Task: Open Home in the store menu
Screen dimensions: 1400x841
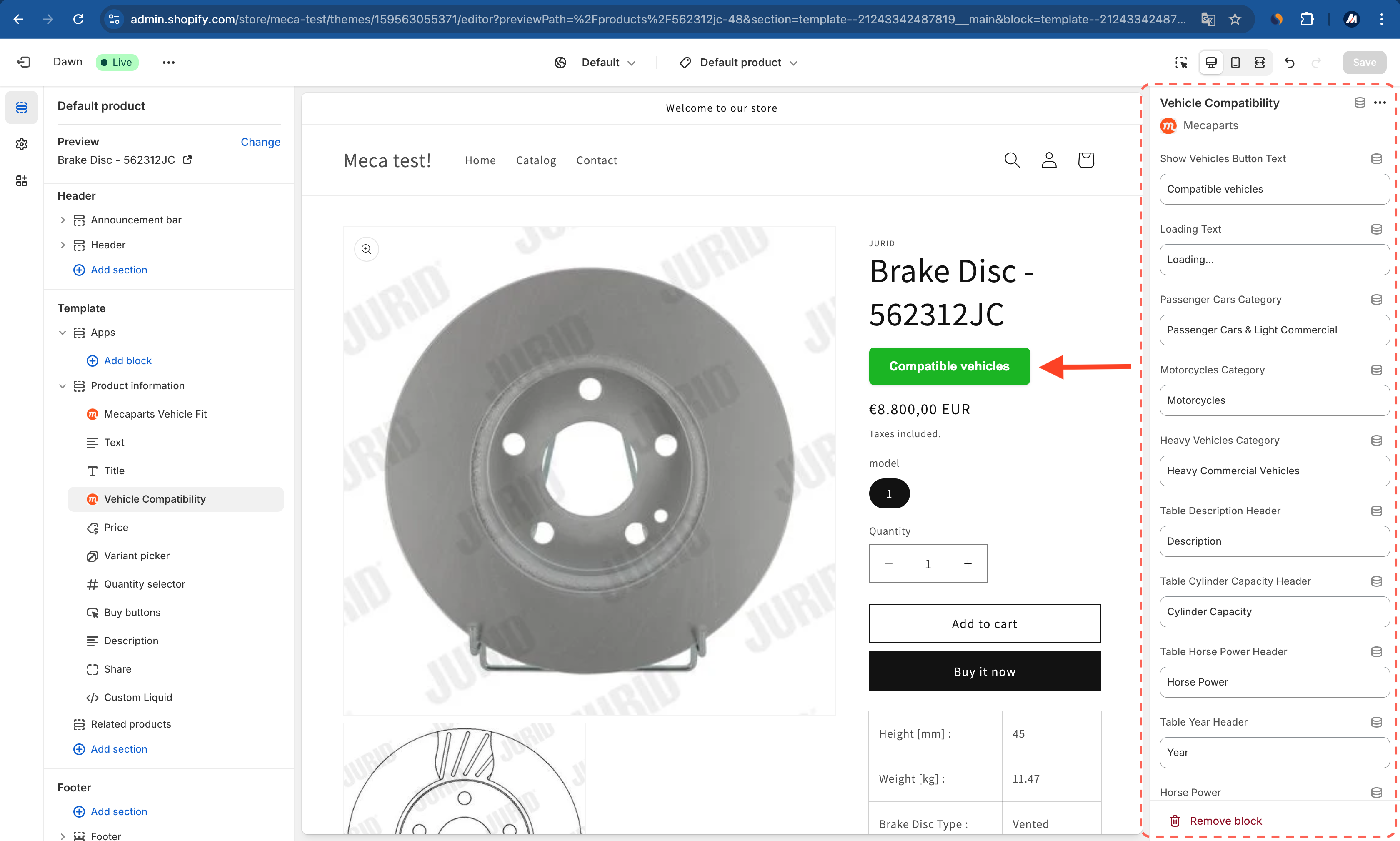Action: [480, 160]
